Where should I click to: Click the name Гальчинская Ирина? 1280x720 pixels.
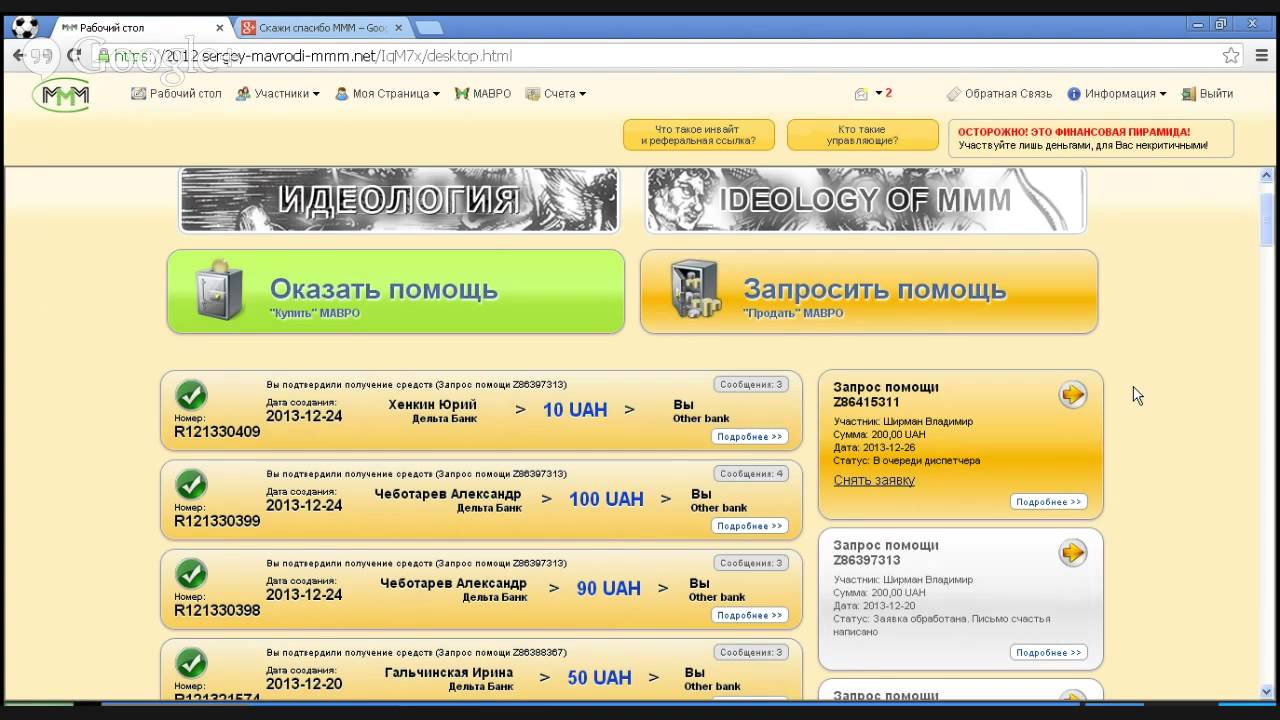[449, 673]
